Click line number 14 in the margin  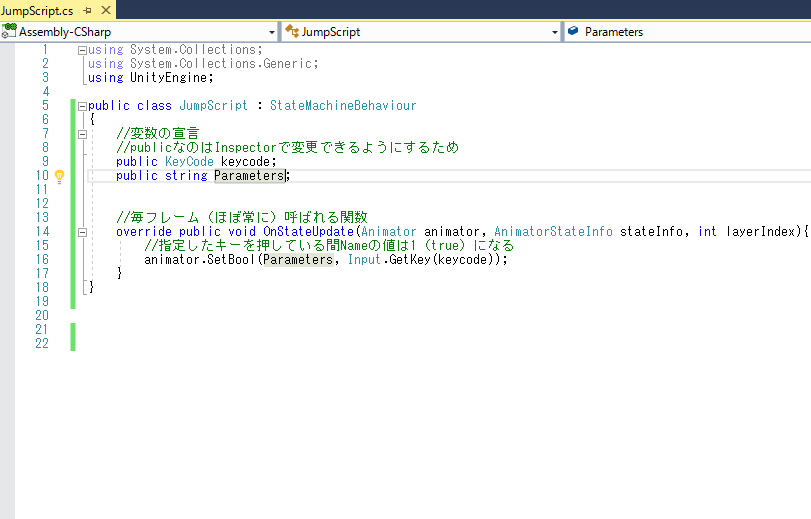point(42,231)
